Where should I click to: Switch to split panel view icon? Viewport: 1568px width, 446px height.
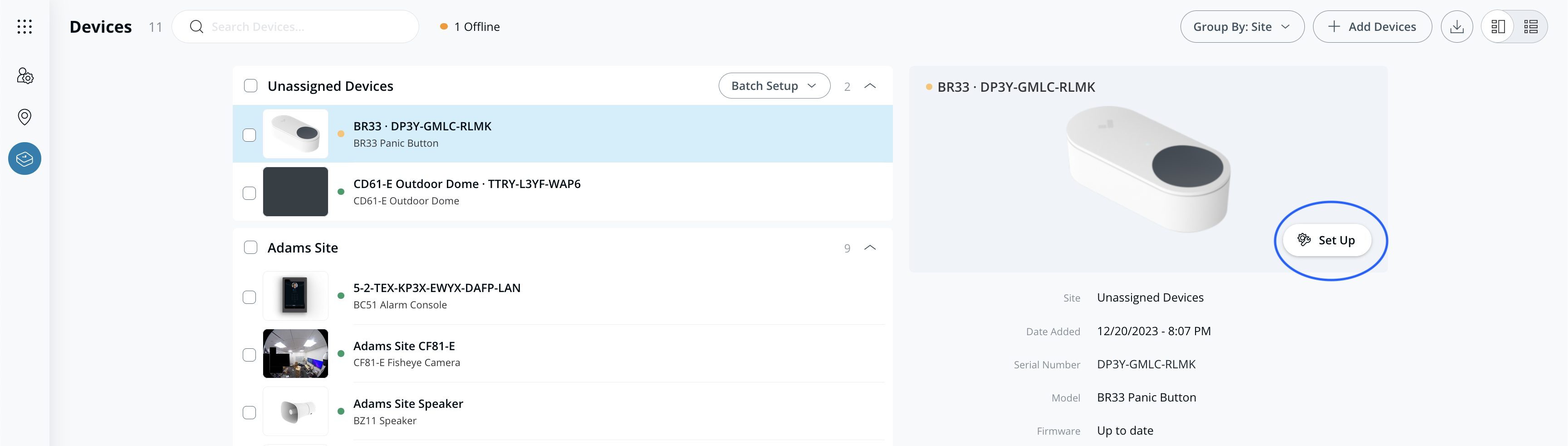pyautogui.click(x=1498, y=27)
